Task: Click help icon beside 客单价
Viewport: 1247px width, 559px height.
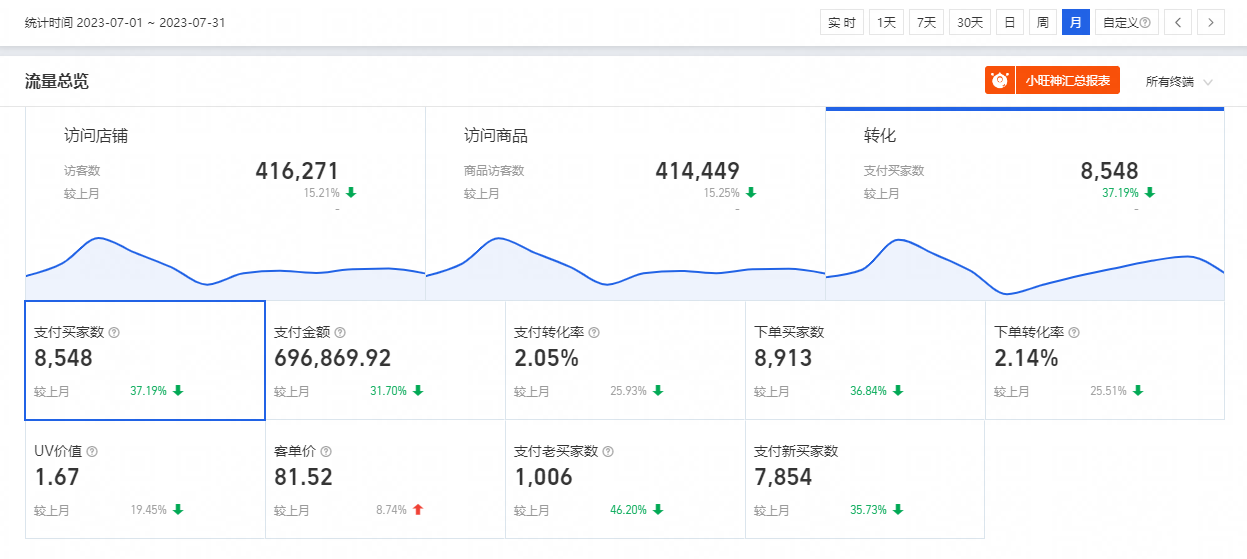Action: pyautogui.click(x=326, y=452)
